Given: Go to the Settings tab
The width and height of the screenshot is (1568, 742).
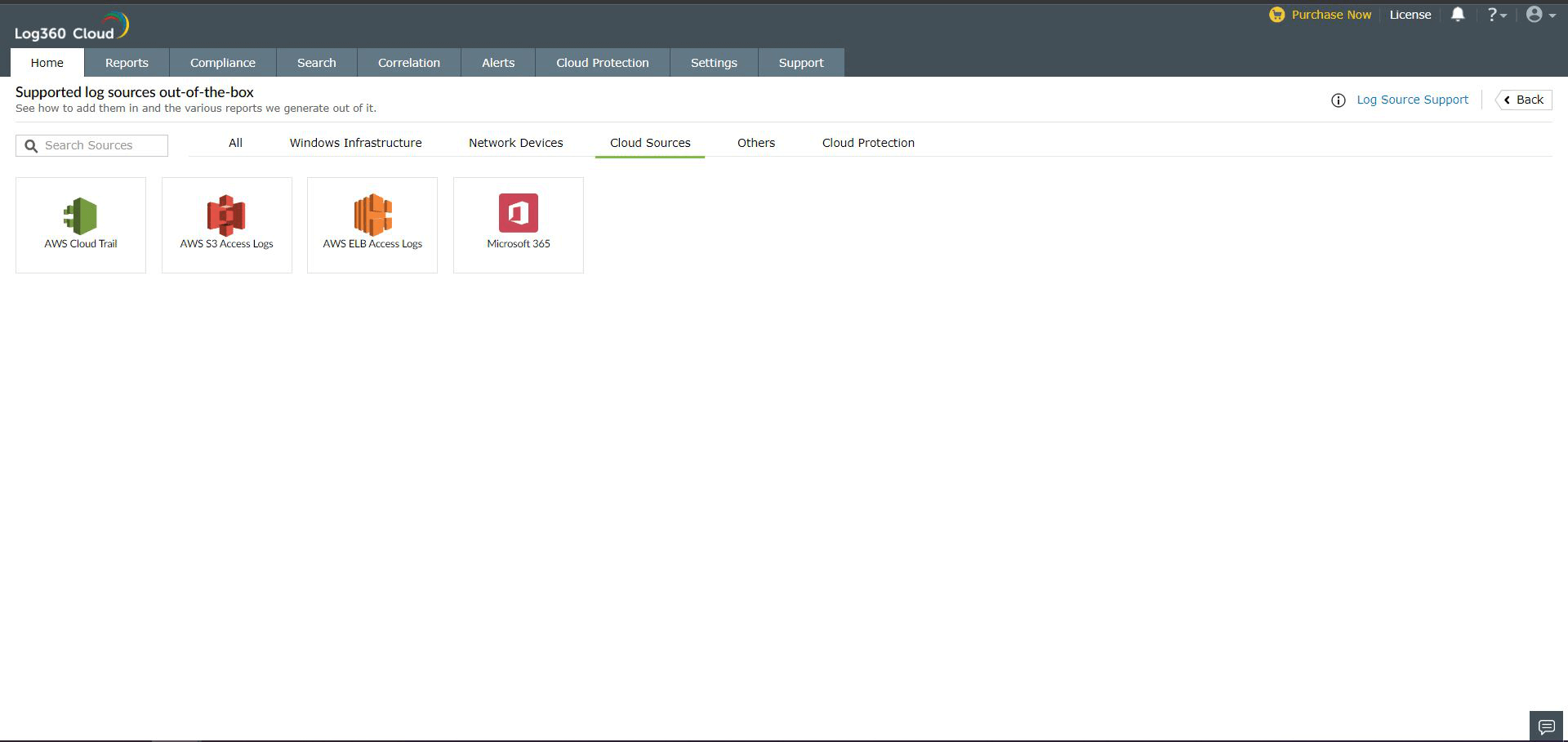Looking at the screenshot, I should pyautogui.click(x=713, y=63).
